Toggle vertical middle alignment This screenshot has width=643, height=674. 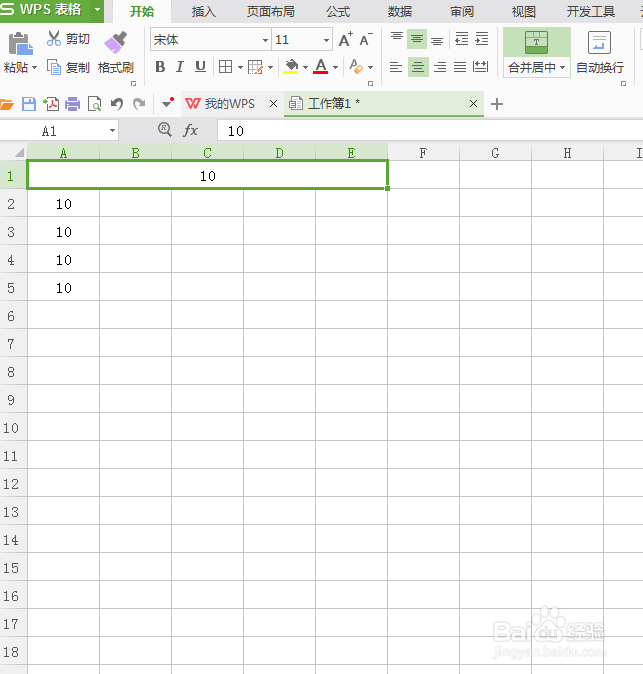tap(416, 39)
